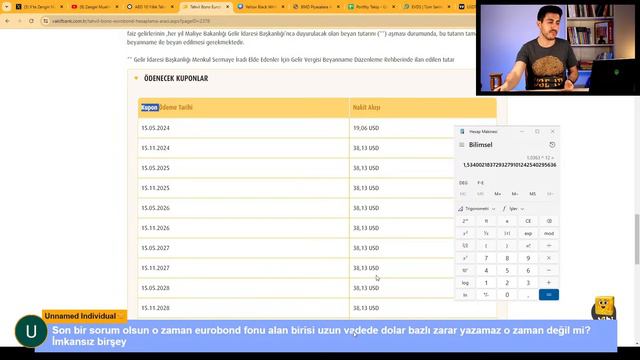Screen dimensions: 640x360
Task: Open the calculator navigation menu
Action: 462,145
